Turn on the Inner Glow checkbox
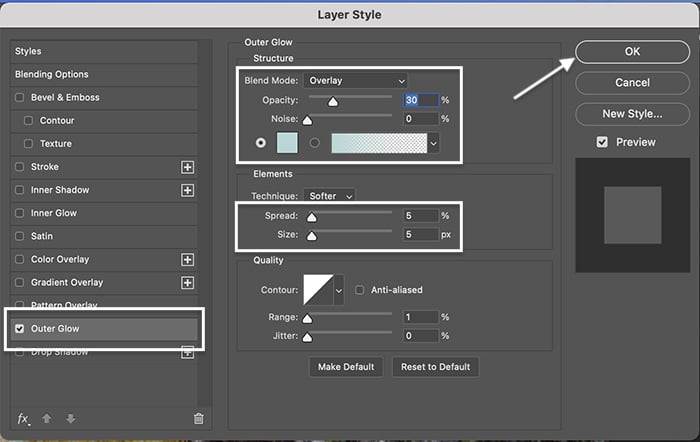The width and height of the screenshot is (700, 442). pos(20,213)
